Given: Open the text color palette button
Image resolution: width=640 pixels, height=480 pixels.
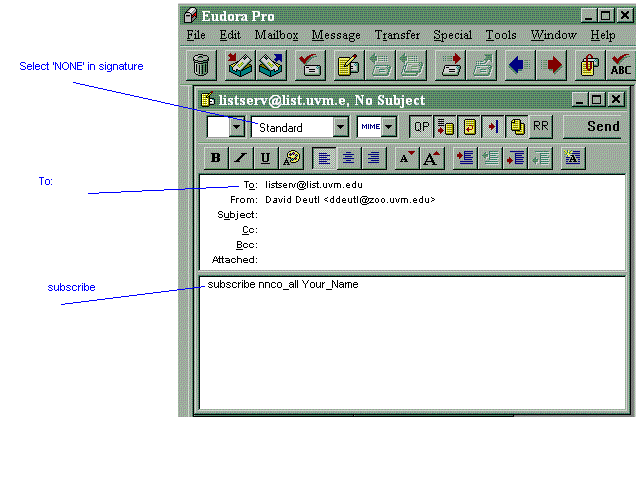Looking at the screenshot, I should click(294, 158).
